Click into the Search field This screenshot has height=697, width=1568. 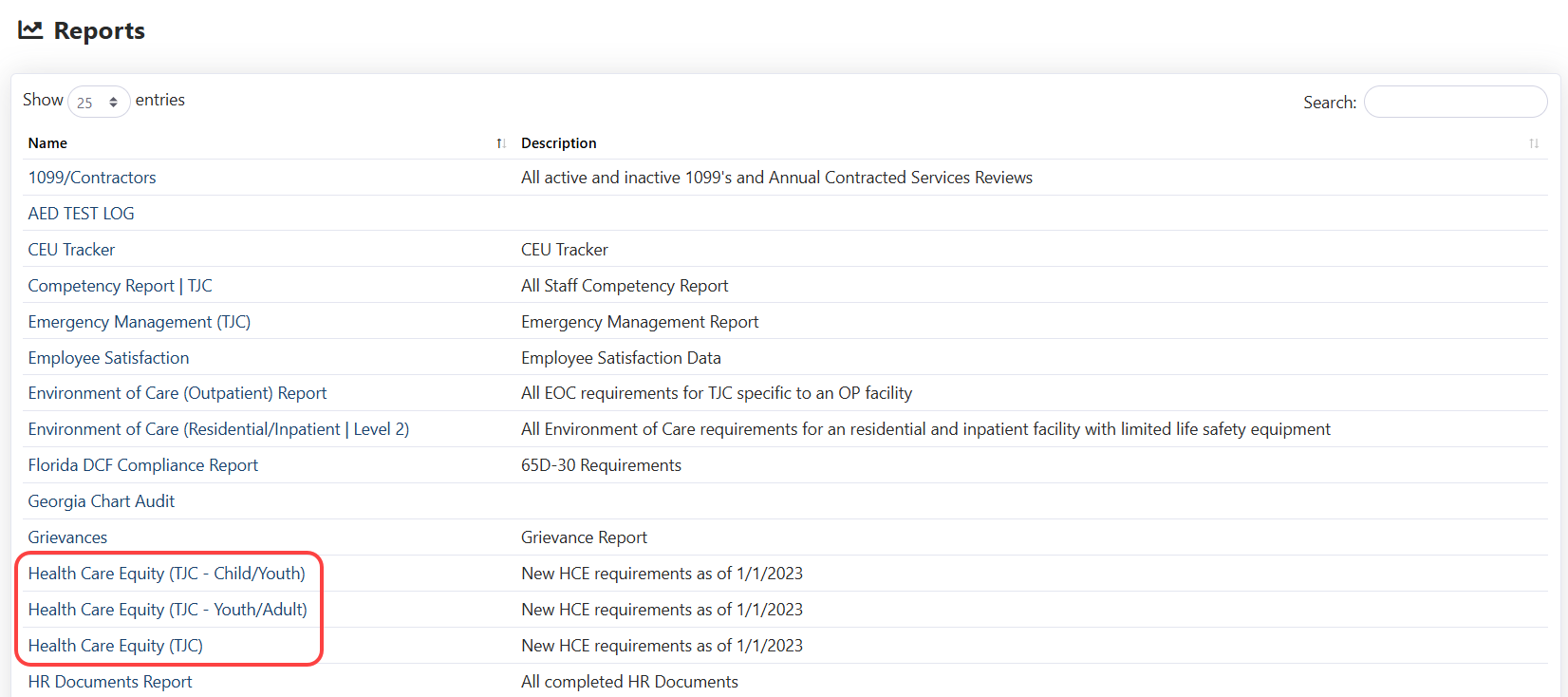coord(1454,103)
